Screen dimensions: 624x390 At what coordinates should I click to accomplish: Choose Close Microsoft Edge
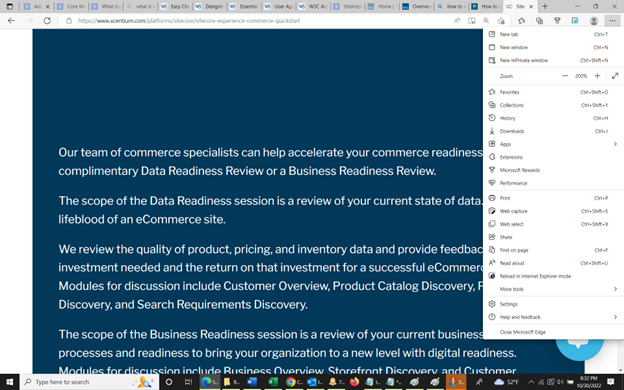[x=553, y=332]
